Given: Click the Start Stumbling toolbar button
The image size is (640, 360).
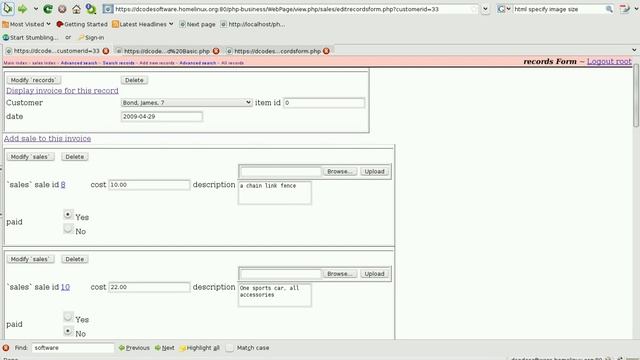Looking at the screenshot, I should coord(31,37).
